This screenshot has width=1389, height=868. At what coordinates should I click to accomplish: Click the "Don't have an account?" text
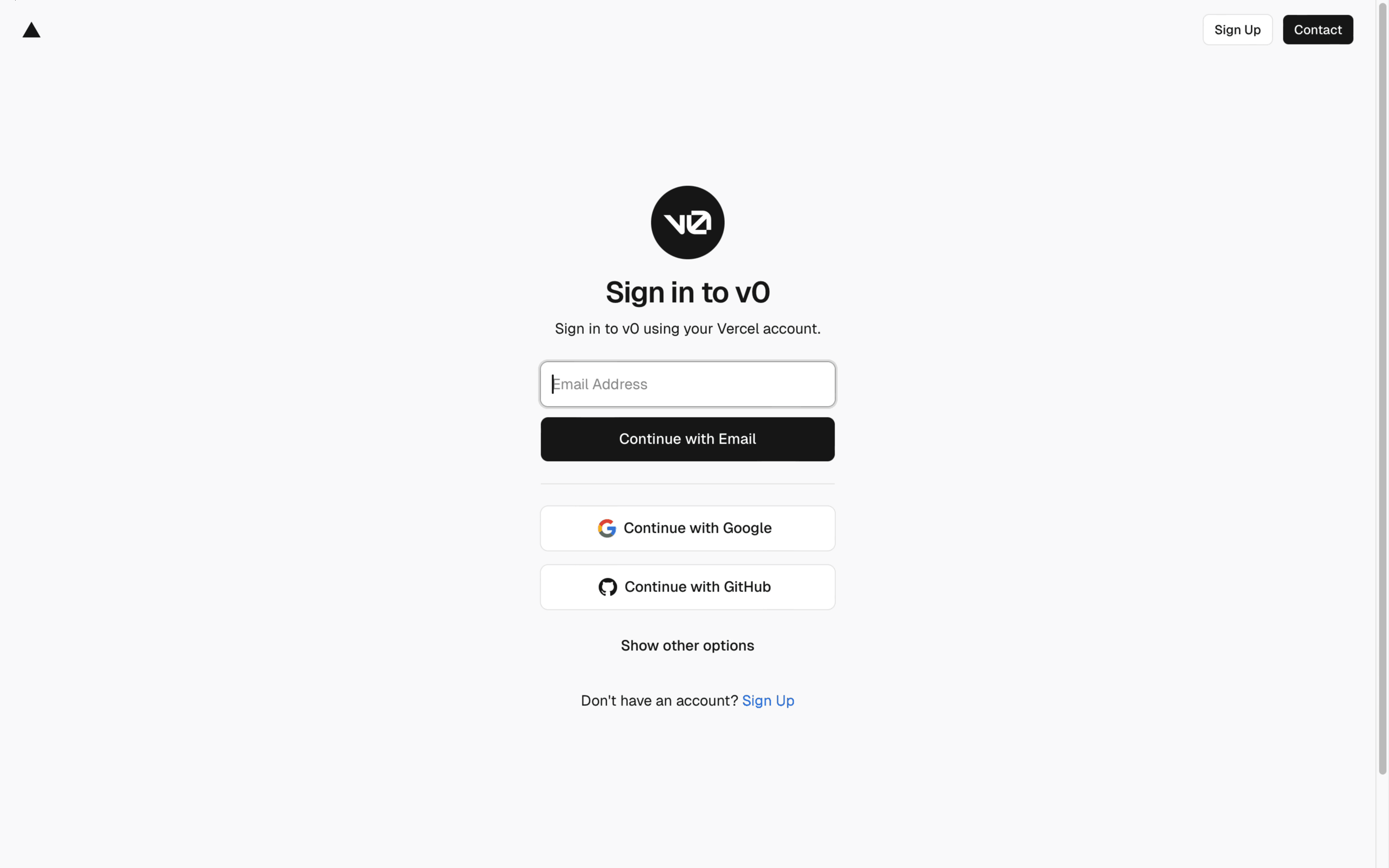pyautogui.click(x=659, y=700)
